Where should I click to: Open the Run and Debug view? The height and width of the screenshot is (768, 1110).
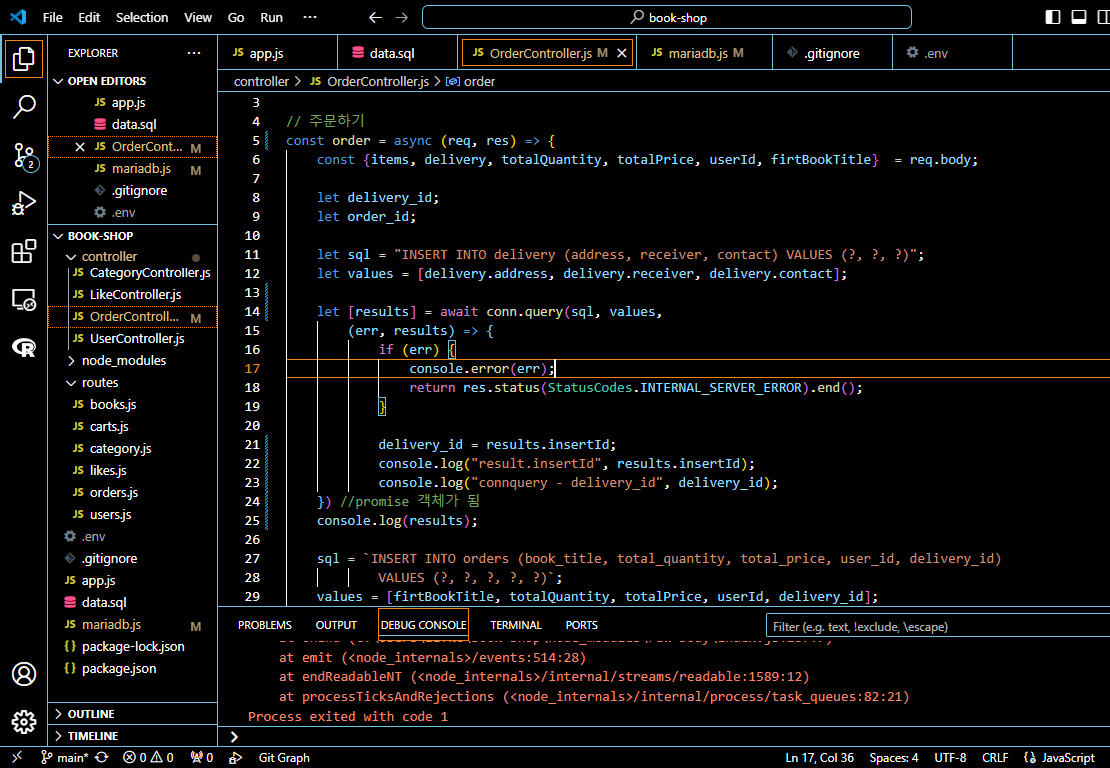click(x=23, y=203)
